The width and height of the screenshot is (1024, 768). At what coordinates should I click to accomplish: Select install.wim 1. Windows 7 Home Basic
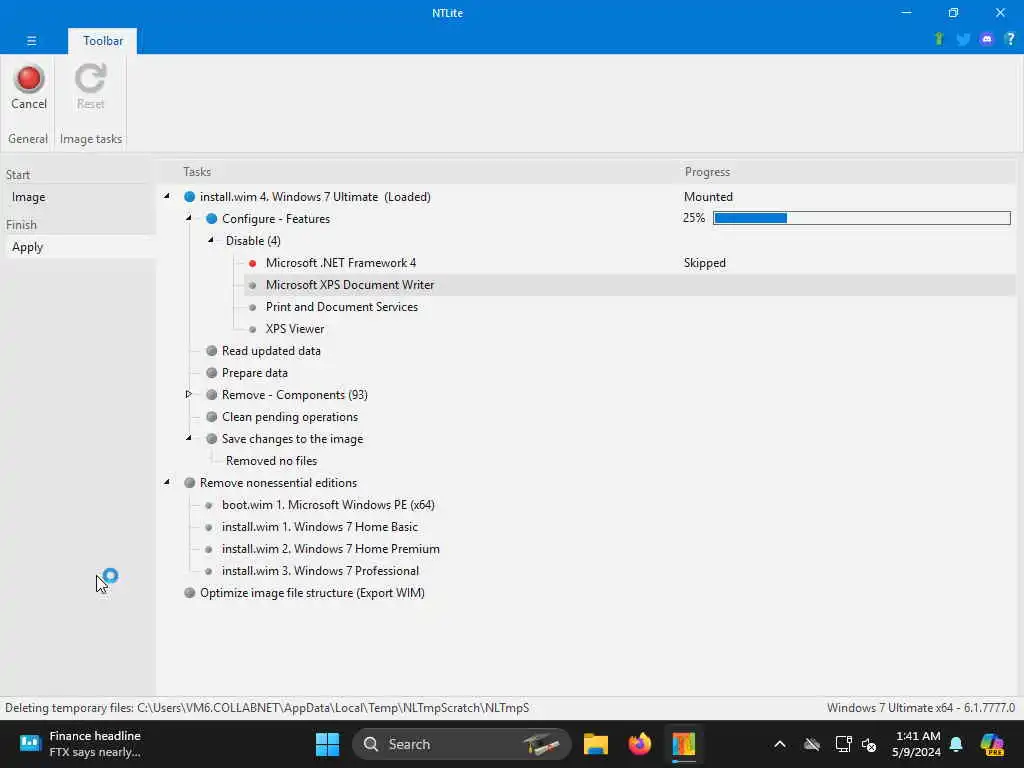tap(319, 527)
